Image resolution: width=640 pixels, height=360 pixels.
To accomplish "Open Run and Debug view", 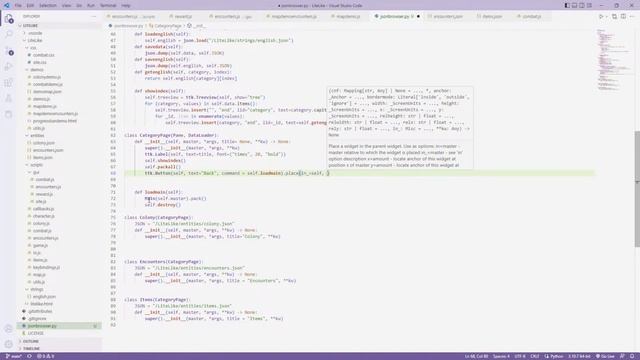I will (x=9, y=67).
